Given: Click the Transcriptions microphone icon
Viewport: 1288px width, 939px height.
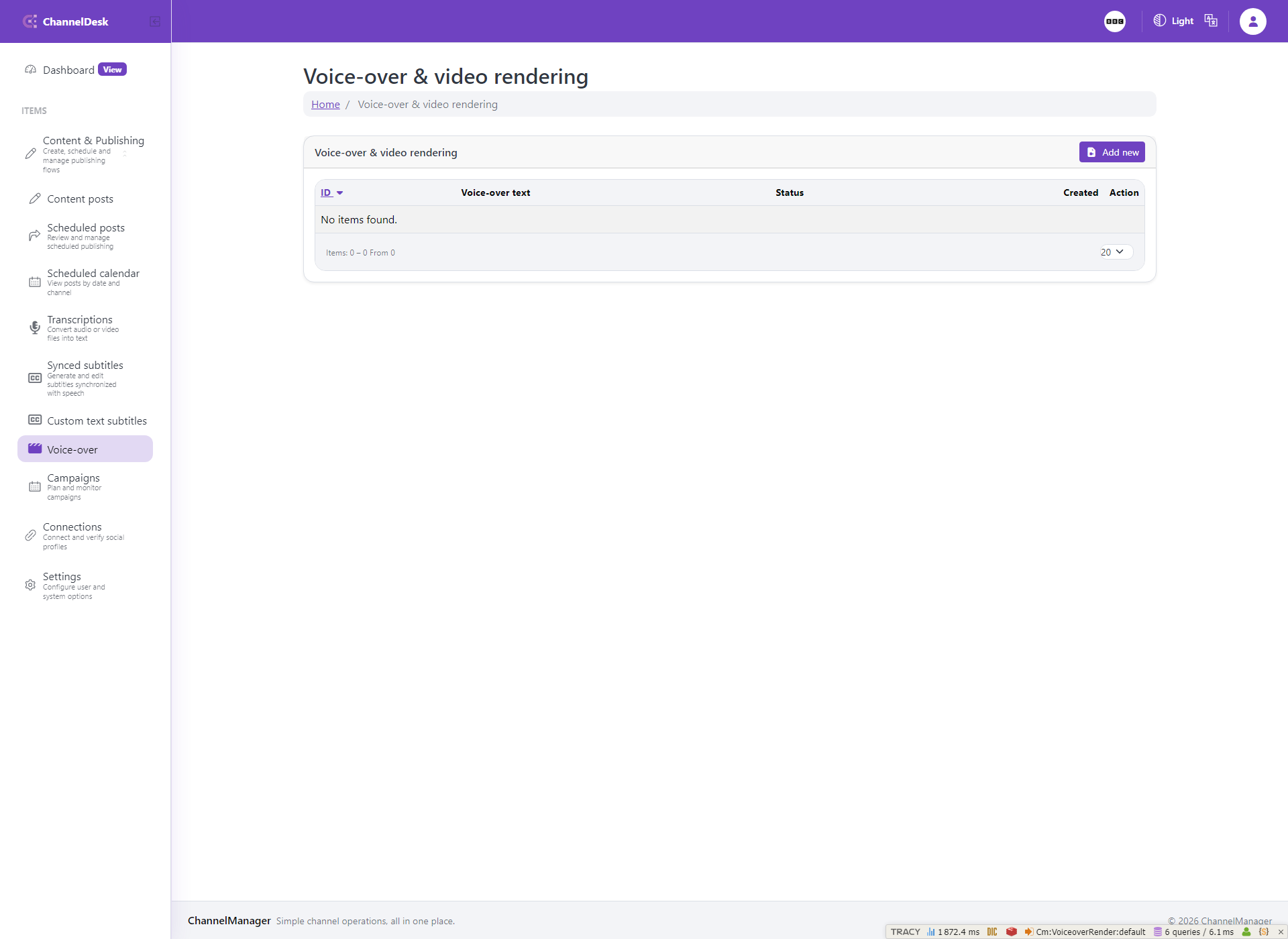Looking at the screenshot, I should coord(34,327).
